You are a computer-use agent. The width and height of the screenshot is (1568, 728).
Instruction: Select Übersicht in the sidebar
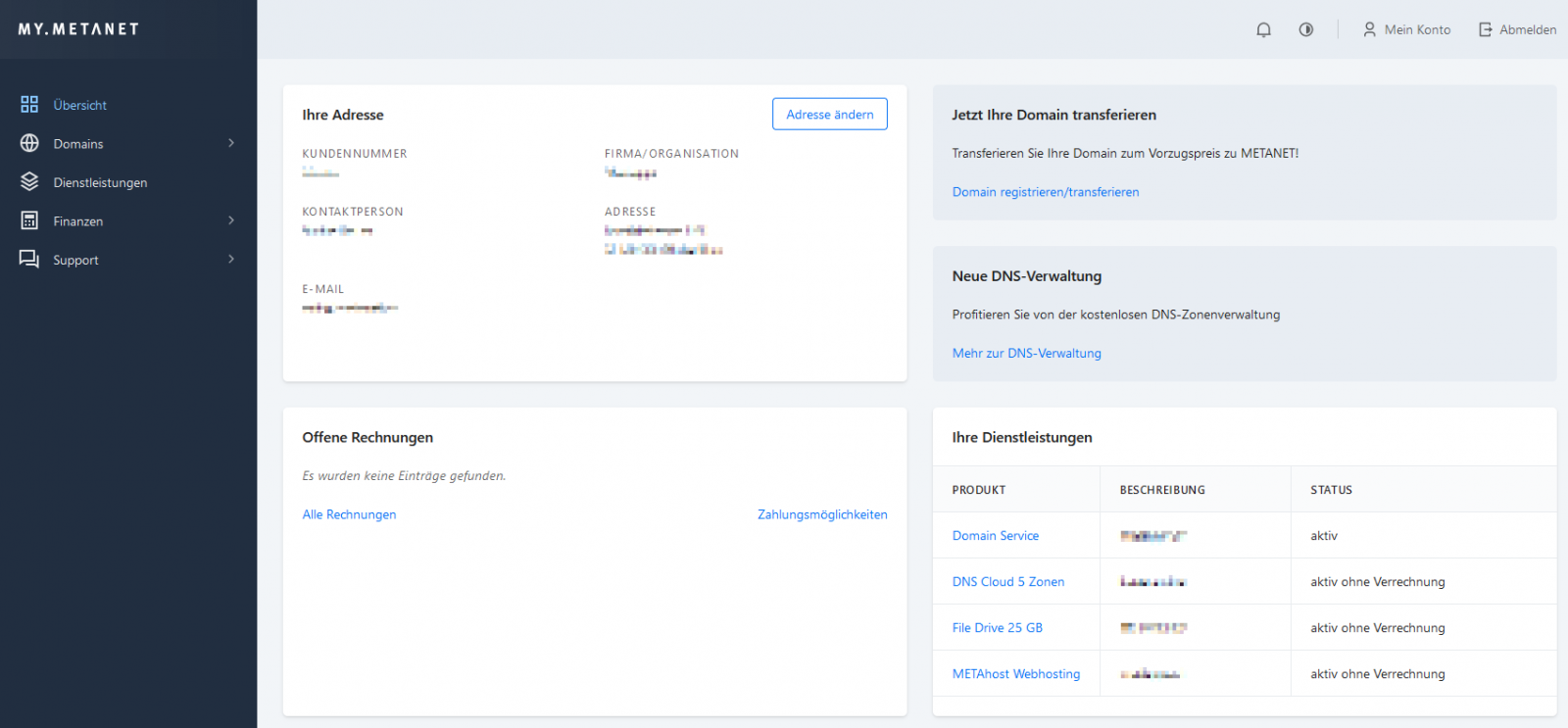(x=80, y=105)
